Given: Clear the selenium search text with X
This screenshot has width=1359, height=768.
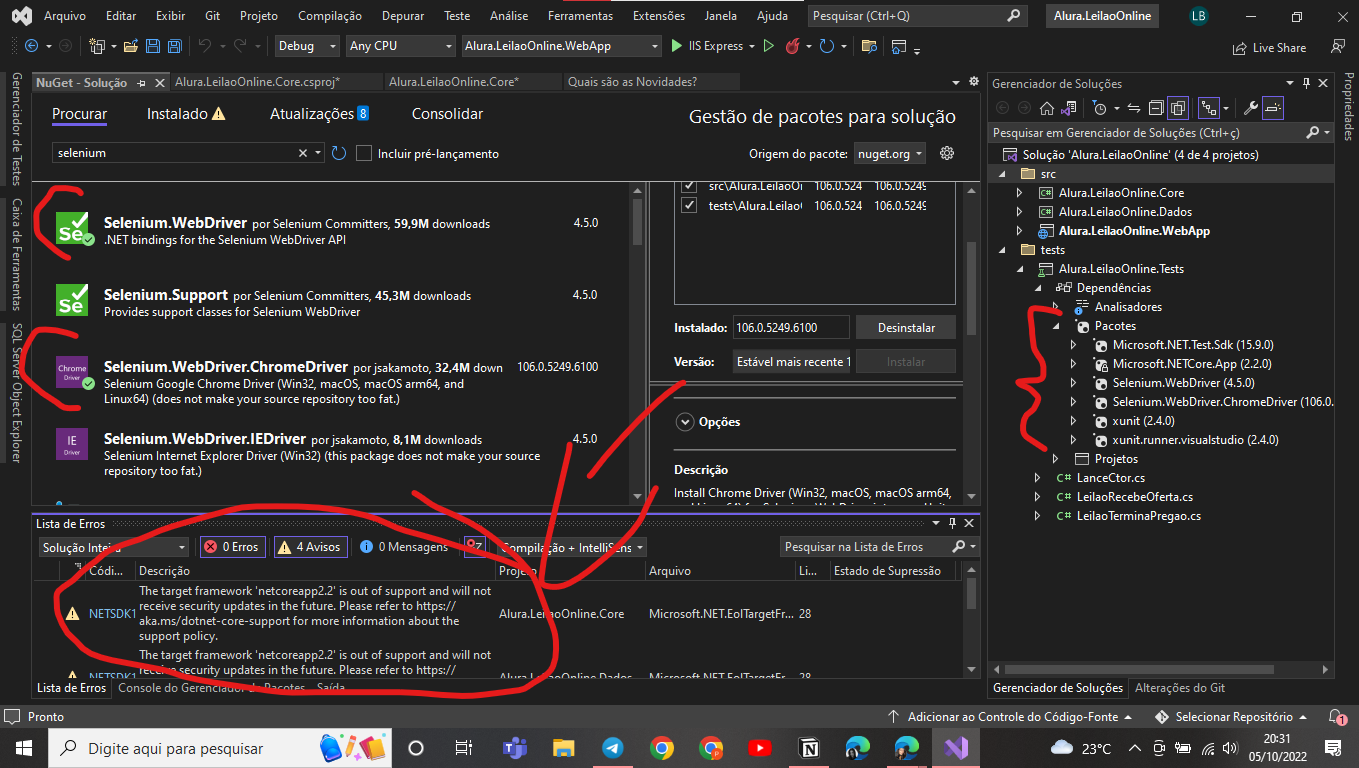Looking at the screenshot, I should click(303, 153).
